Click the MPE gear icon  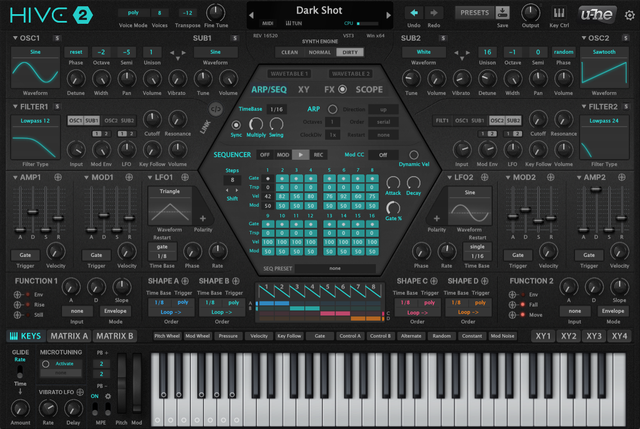pos(108,396)
